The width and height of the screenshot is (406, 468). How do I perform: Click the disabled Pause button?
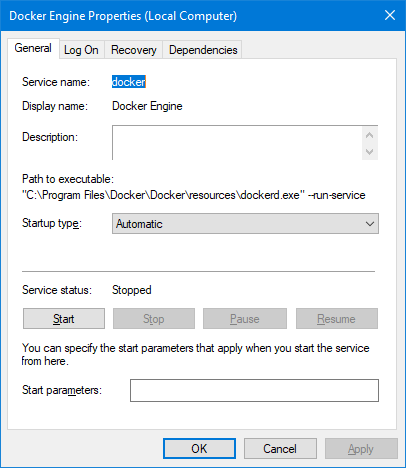(245, 319)
